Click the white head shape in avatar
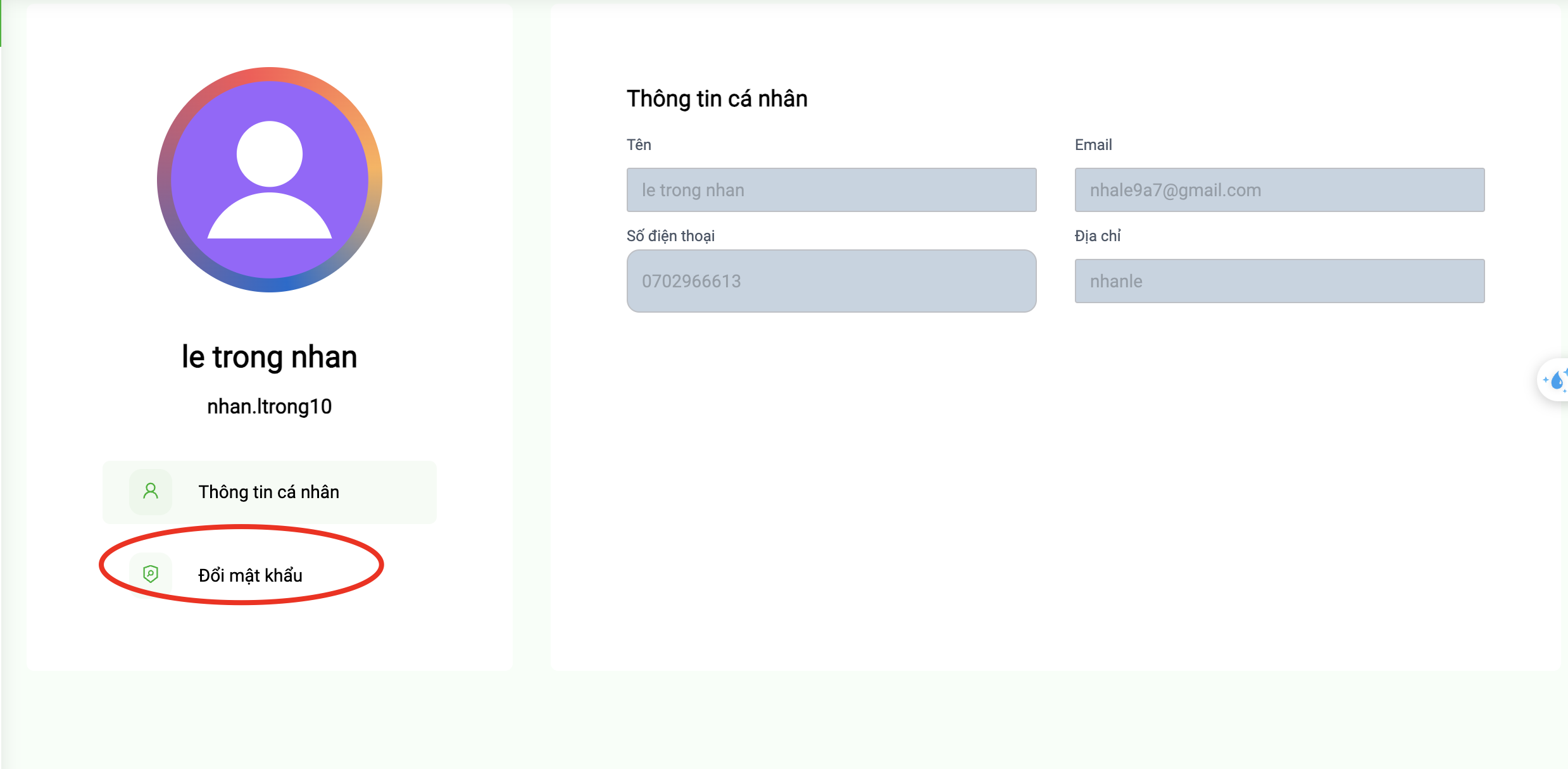 tap(270, 154)
